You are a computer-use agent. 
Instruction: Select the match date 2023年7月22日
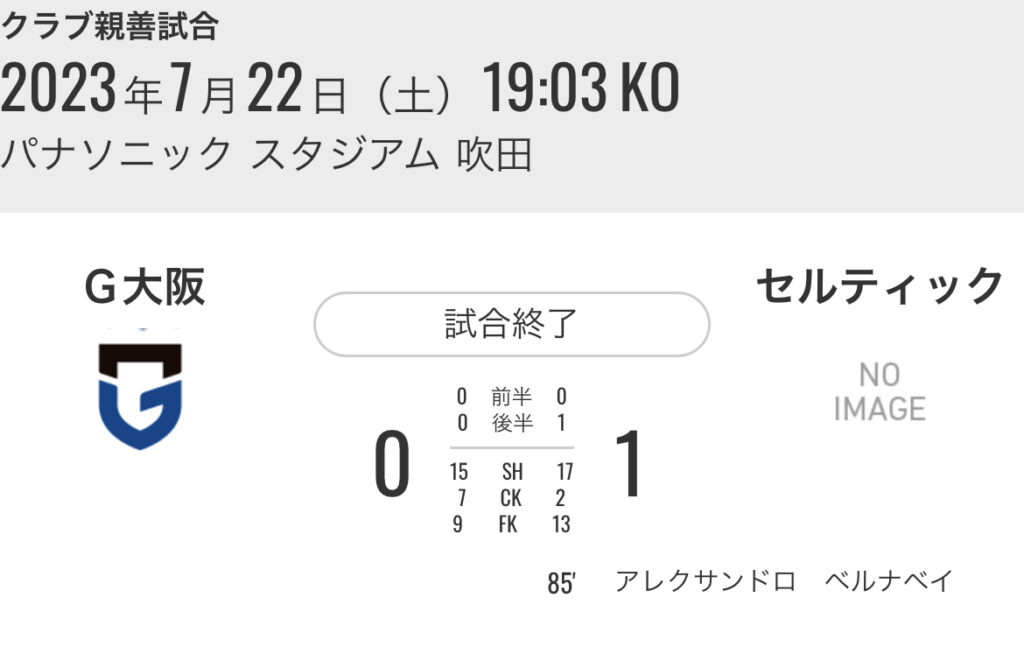click(175, 92)
